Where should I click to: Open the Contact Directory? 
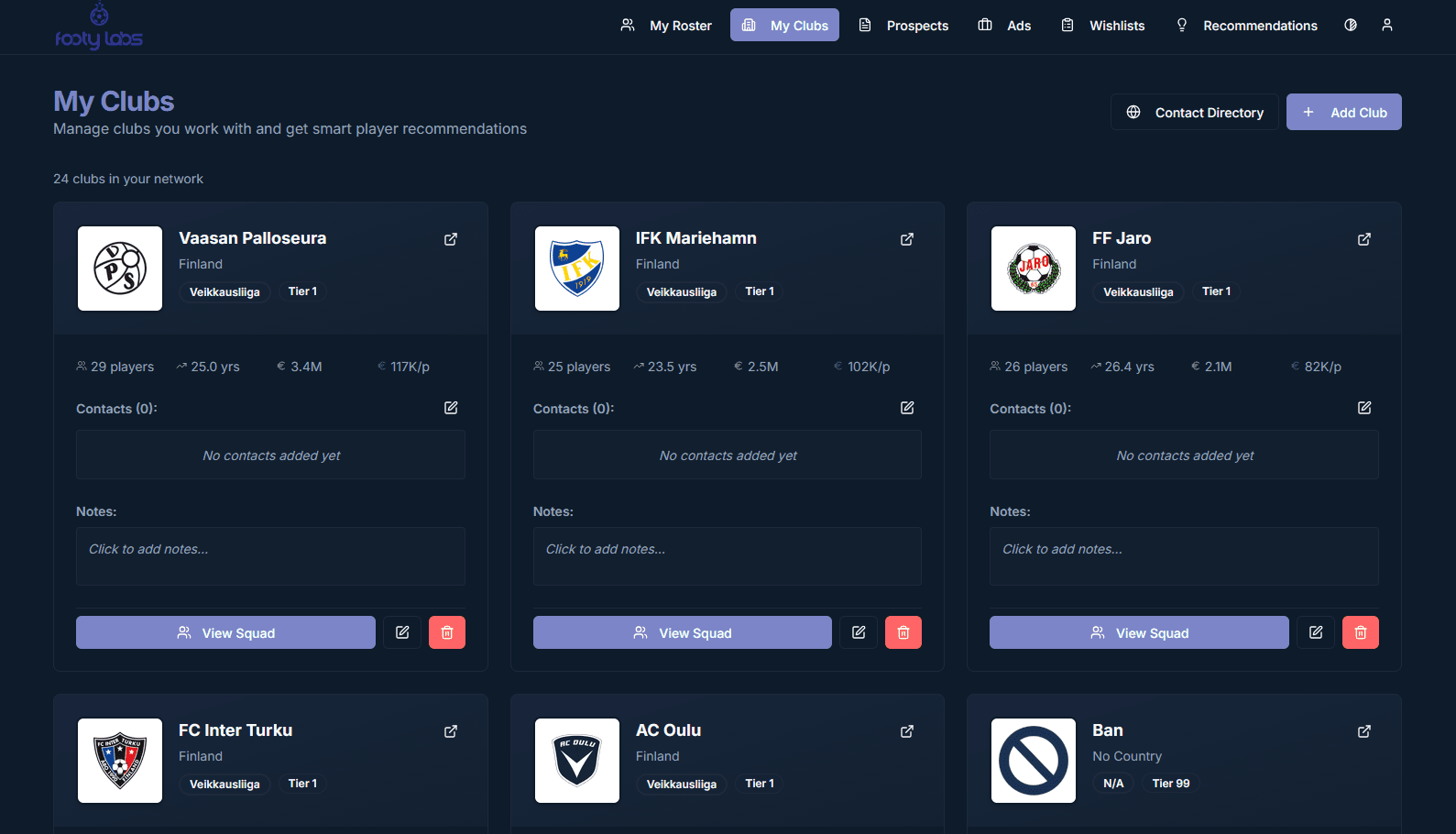pos(1194,112)
